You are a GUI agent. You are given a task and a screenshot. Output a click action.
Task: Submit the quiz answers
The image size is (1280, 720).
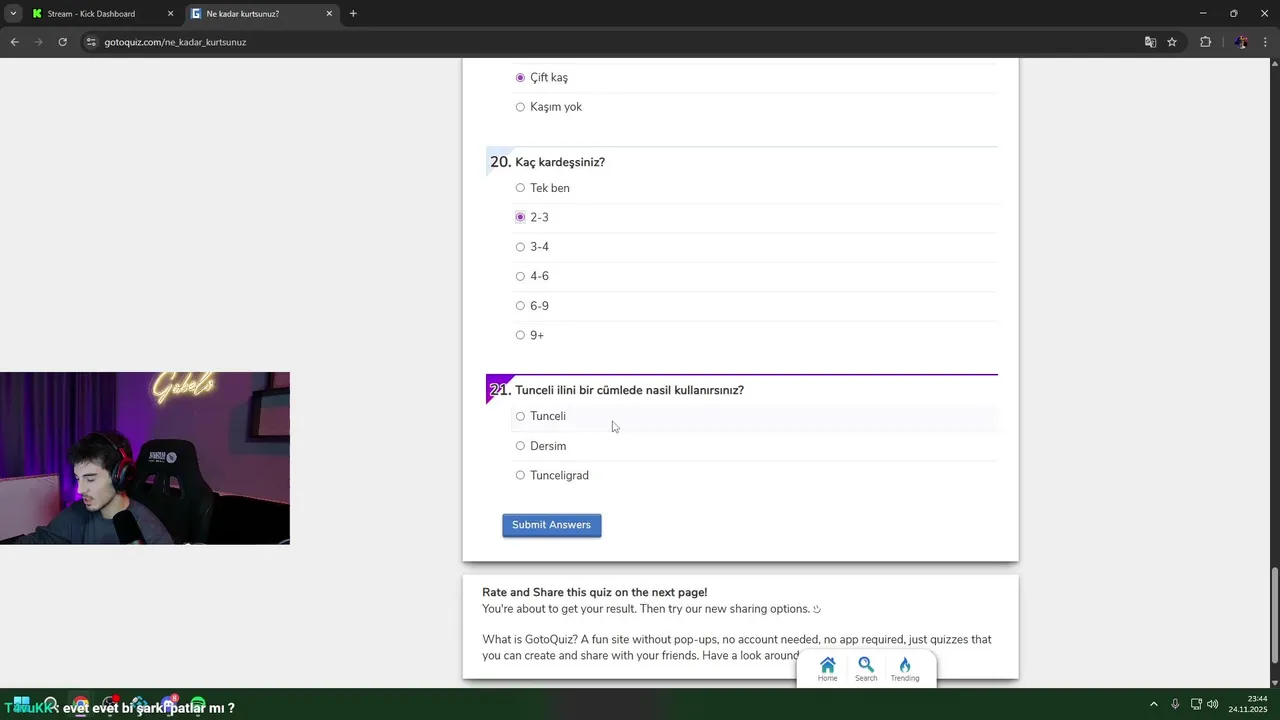click(x=551, y=525)
